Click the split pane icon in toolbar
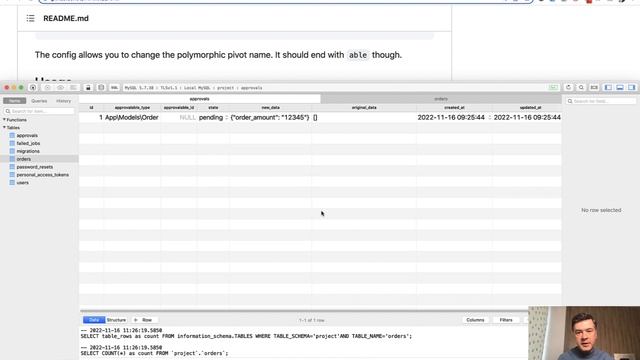The width and height of the screenshot is (640, 360). tap(594, 88)
